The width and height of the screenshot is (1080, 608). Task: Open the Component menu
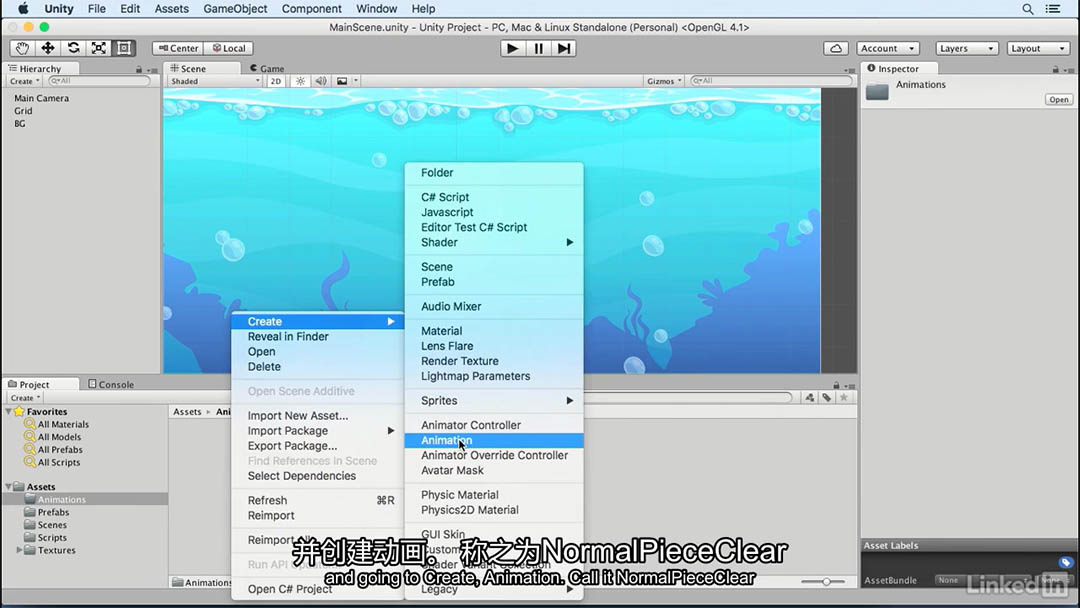tap(311, 9)
